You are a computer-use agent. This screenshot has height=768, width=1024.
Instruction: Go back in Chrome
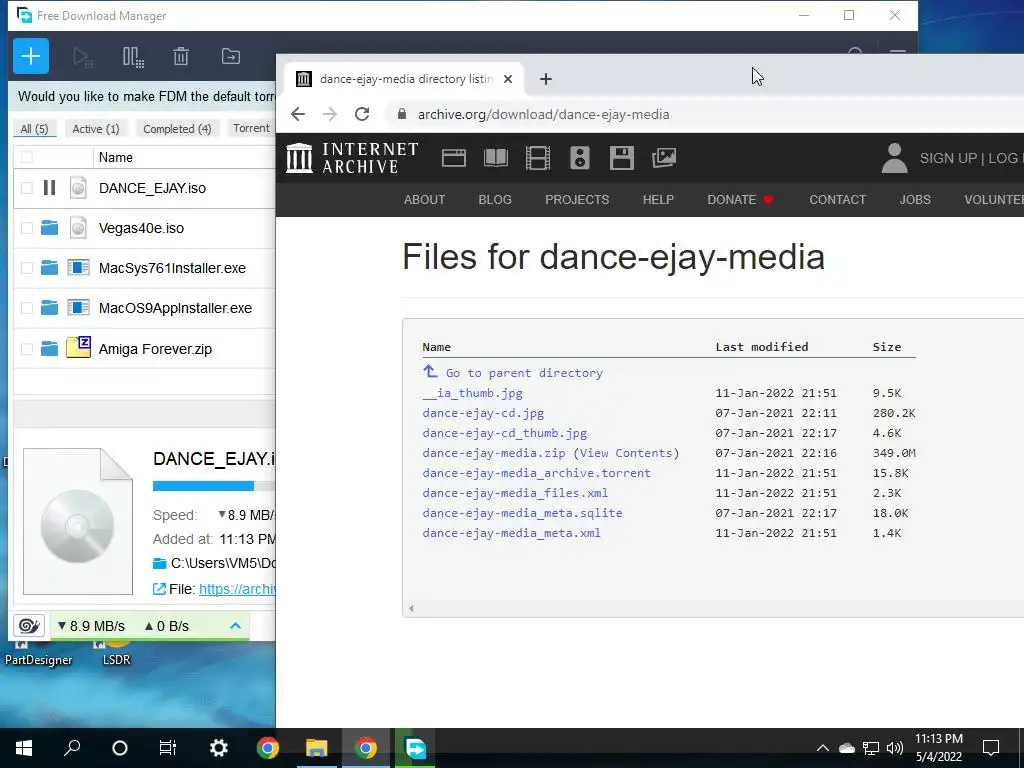(x=298, y=114)
